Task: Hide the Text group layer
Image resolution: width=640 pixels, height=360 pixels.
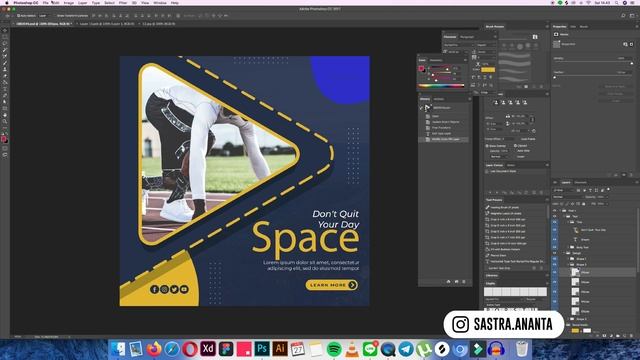Action: coord(555,216)
